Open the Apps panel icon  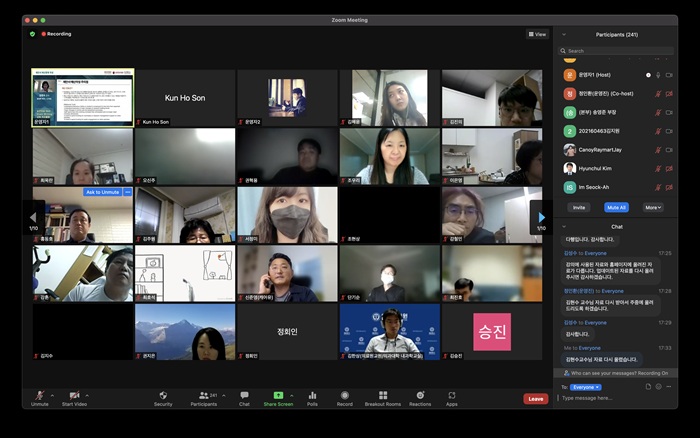[x=452, y=396]
